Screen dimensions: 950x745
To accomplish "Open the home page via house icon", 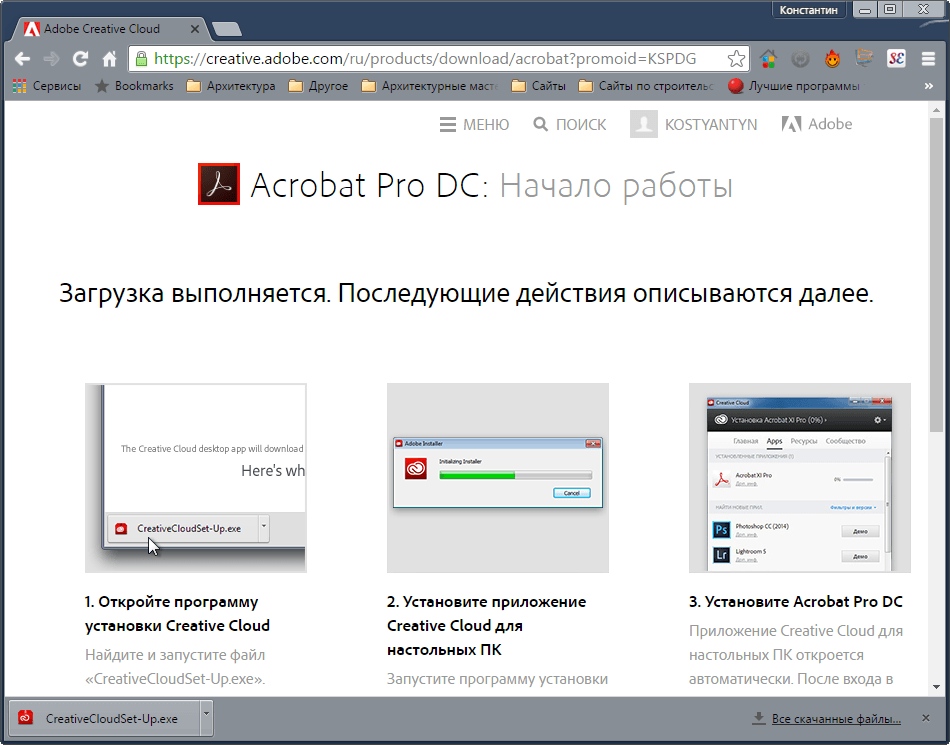I will tap(110, 59).
